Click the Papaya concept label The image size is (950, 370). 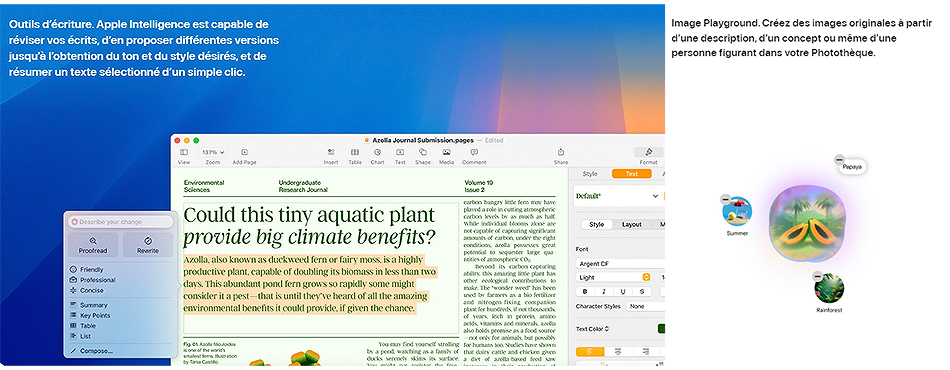(852, 167)
